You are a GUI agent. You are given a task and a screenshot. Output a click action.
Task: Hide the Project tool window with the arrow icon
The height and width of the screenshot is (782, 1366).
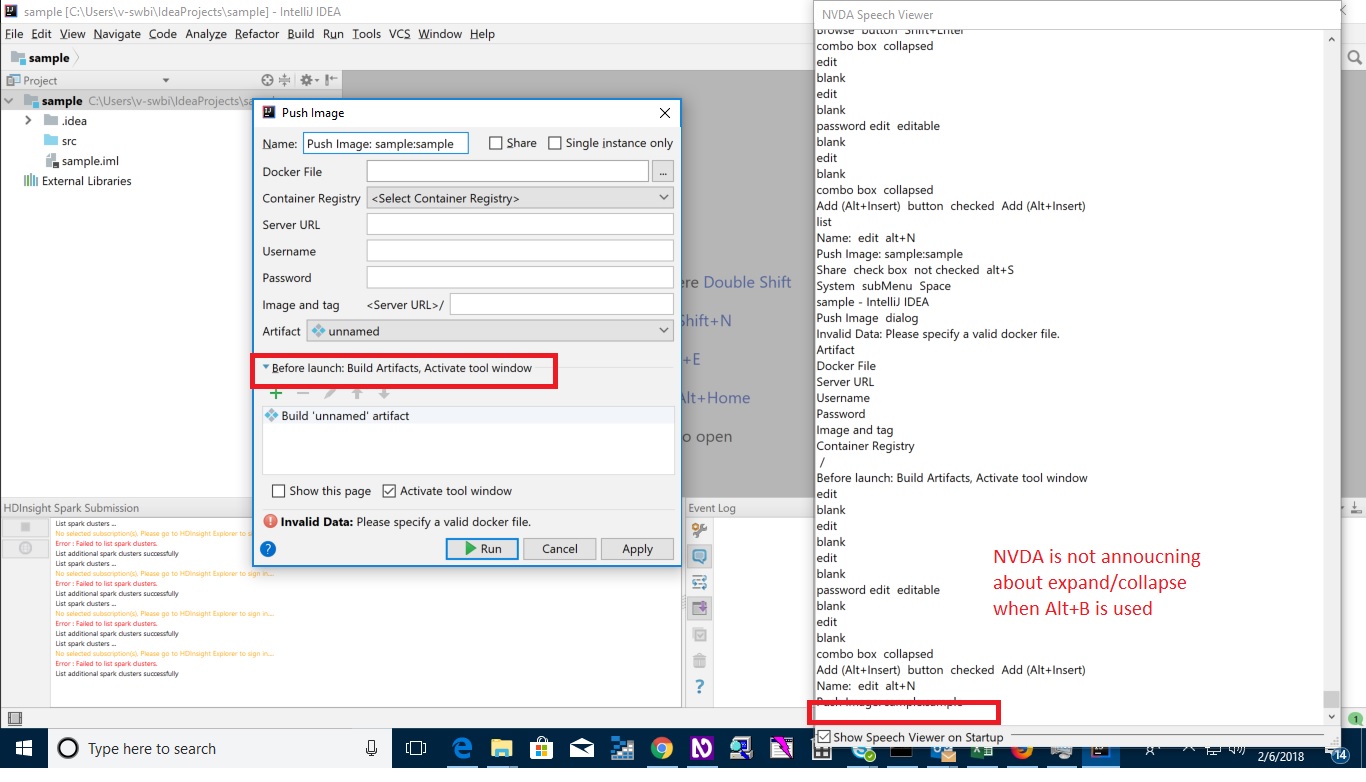click(331, 80)
